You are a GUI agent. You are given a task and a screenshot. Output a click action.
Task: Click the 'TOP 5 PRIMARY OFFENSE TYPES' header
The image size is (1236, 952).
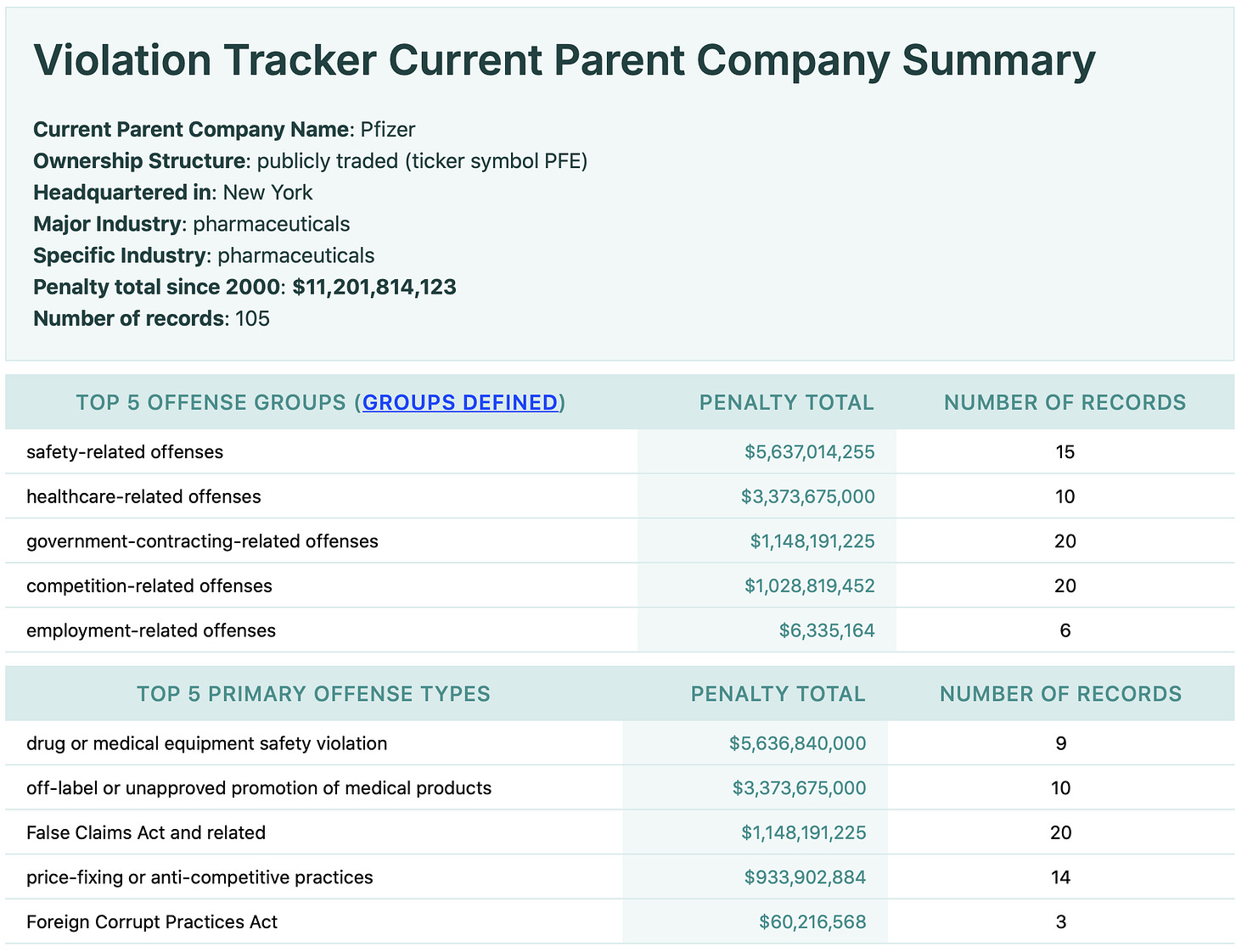(x=314, y=694)
